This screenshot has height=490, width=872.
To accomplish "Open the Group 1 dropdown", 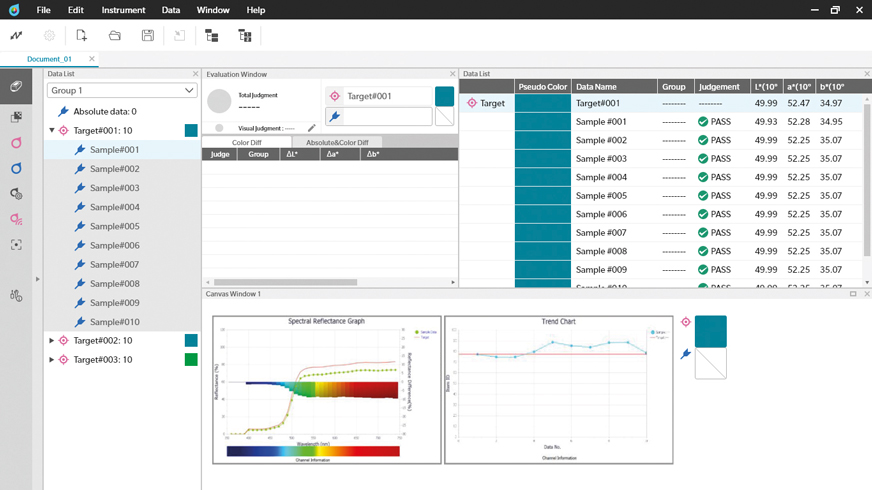I will click(x=122, y=91).
